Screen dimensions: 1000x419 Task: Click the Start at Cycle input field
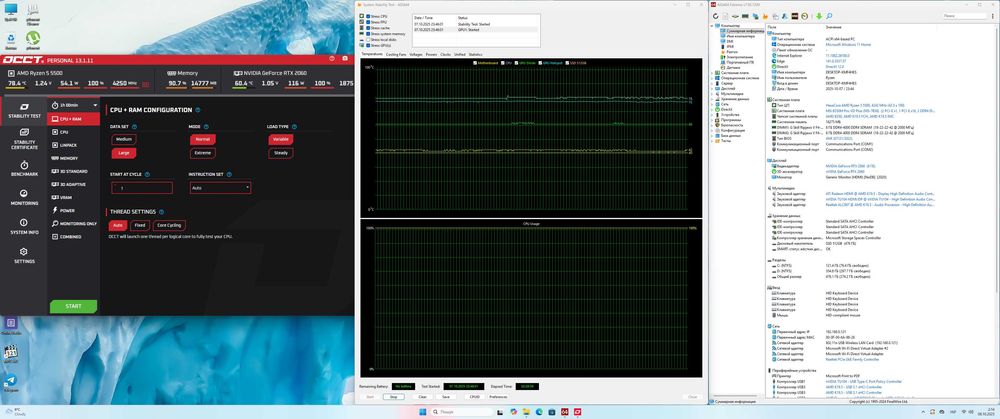[142, 188]
